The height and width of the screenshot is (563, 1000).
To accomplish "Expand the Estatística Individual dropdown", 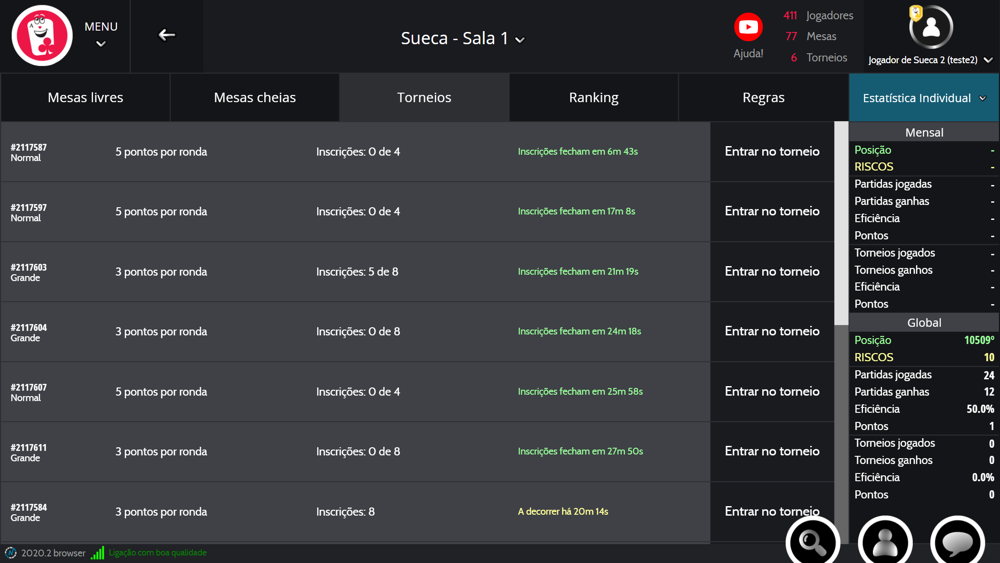I will pyautogui.click(x=924, y=98).
